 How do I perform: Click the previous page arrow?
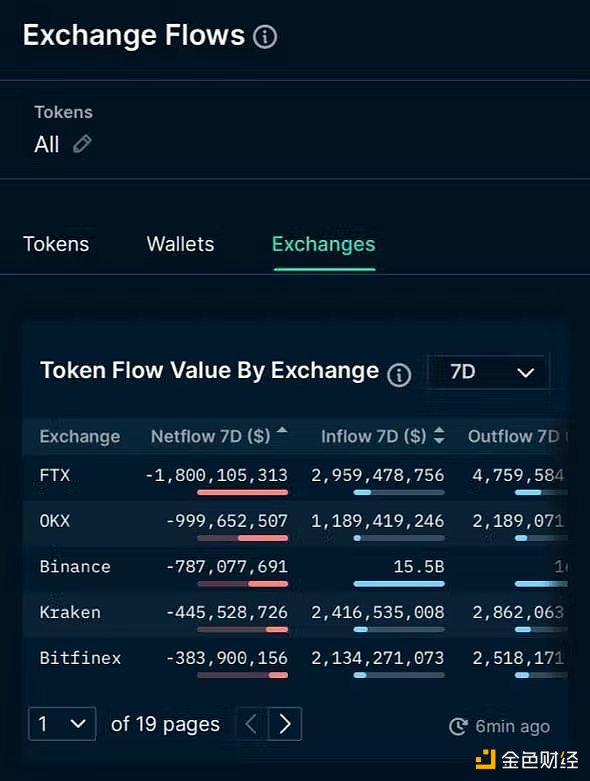[x=251, y=724]
